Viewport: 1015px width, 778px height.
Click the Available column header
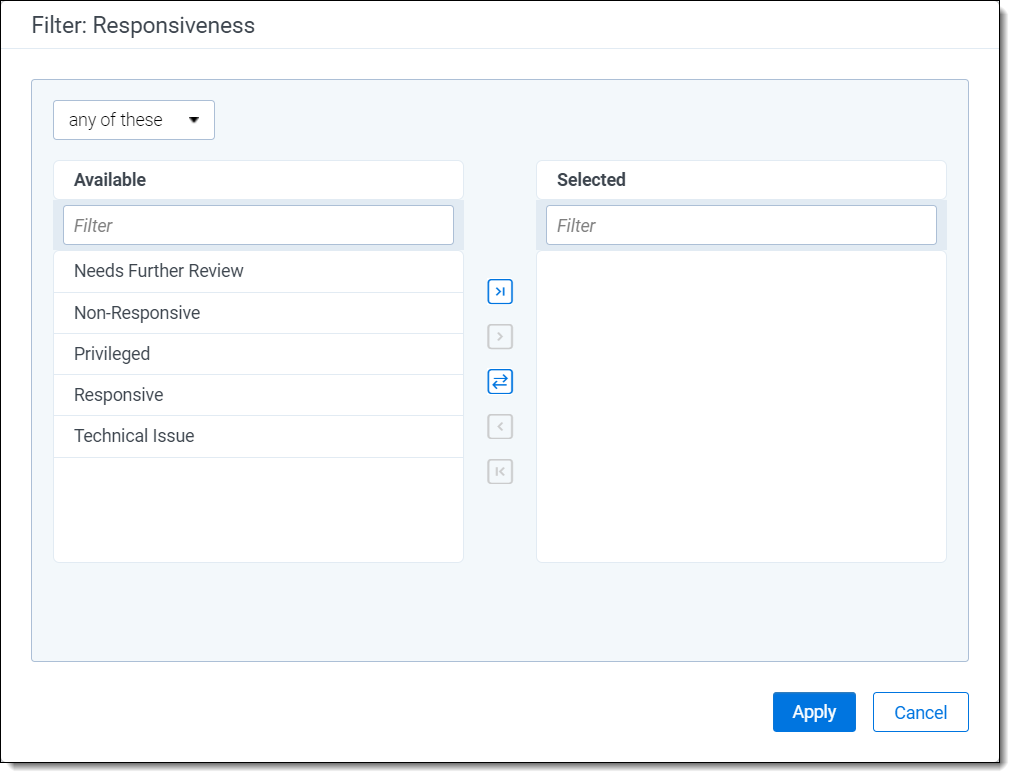pyautogui.click(x=110, y=180)
